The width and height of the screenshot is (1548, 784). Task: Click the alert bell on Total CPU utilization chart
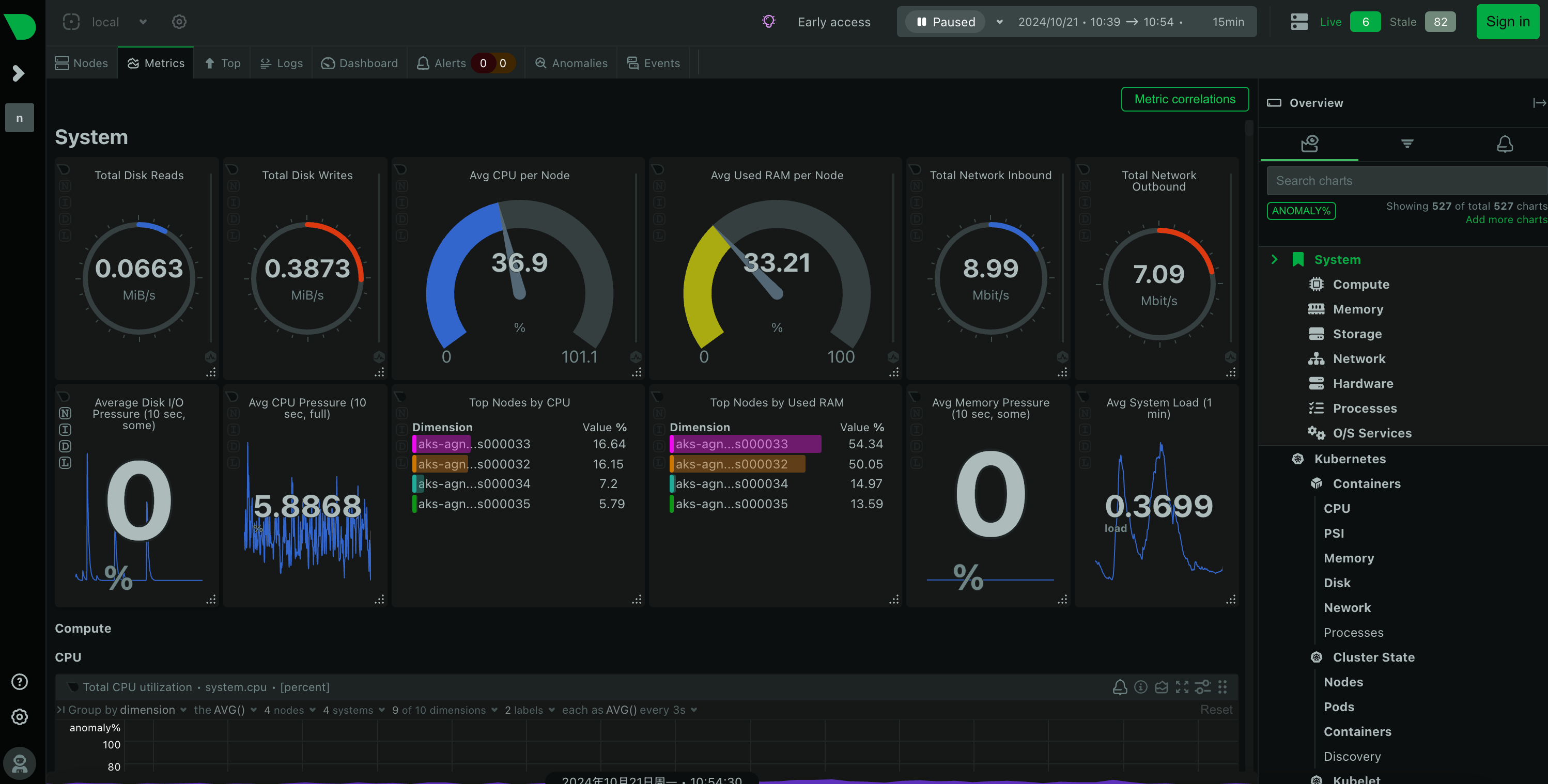[1120, 687]
